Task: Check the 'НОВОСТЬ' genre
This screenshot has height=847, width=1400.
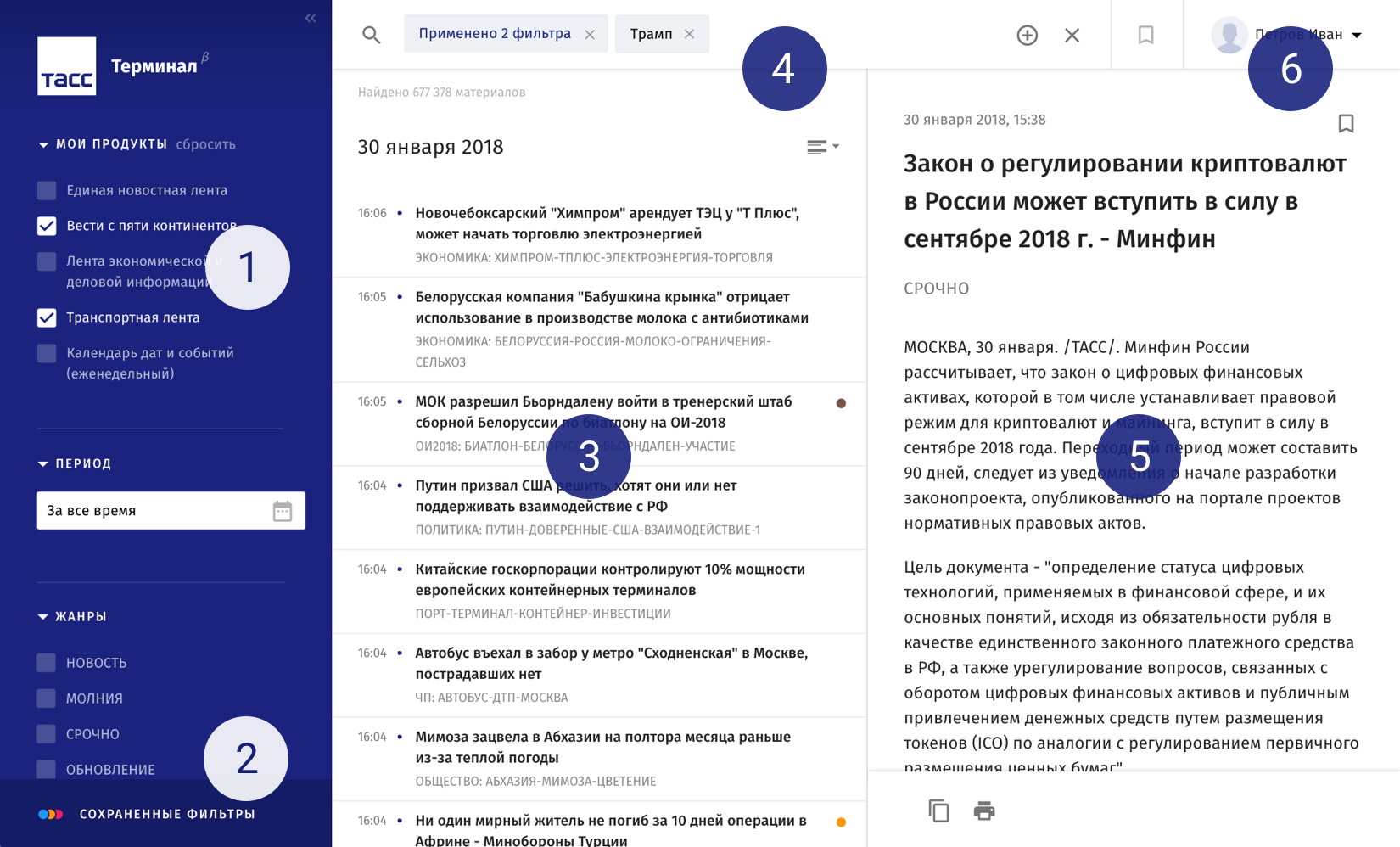Action: [x=47, y=663]
